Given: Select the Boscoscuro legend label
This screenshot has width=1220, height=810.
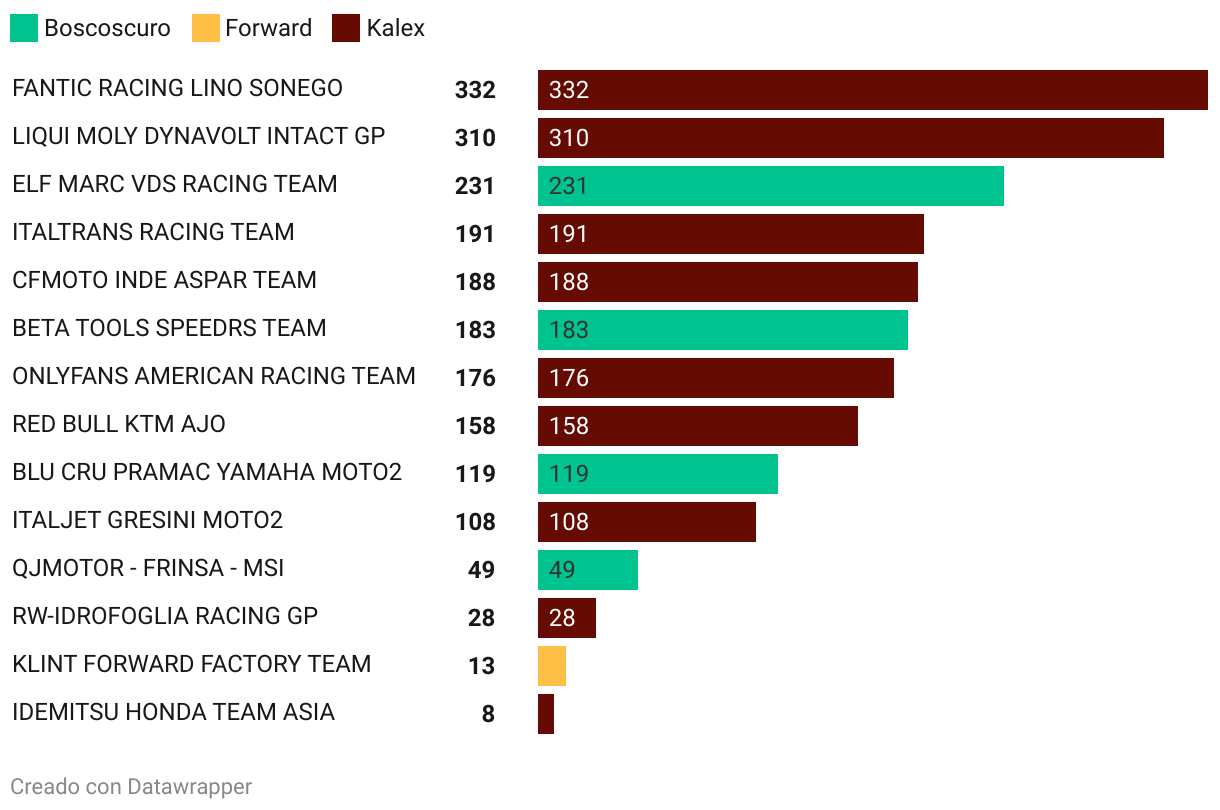Looking at the screenshot, I should pos(107,28).
